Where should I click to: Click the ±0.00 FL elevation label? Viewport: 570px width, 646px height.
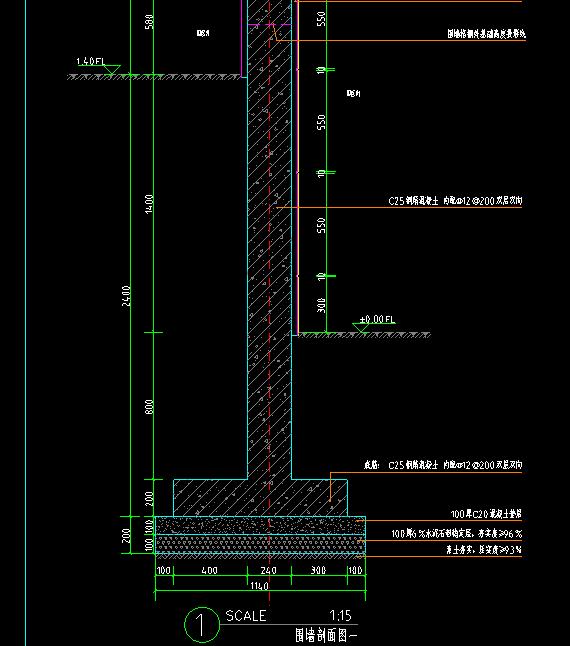[377, 319]
